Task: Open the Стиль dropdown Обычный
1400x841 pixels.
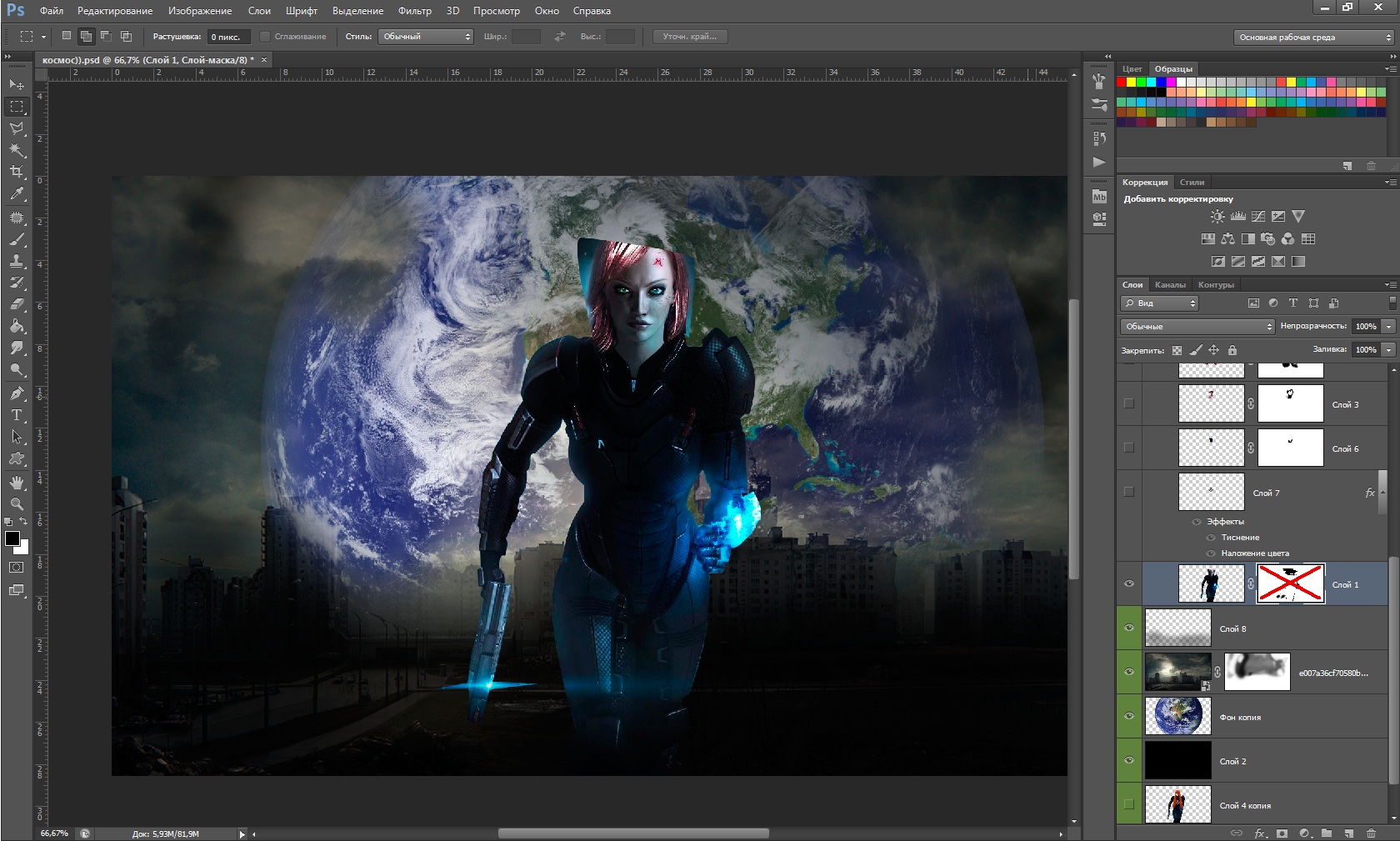Action: pyautogui.click(x=426, y=37)
